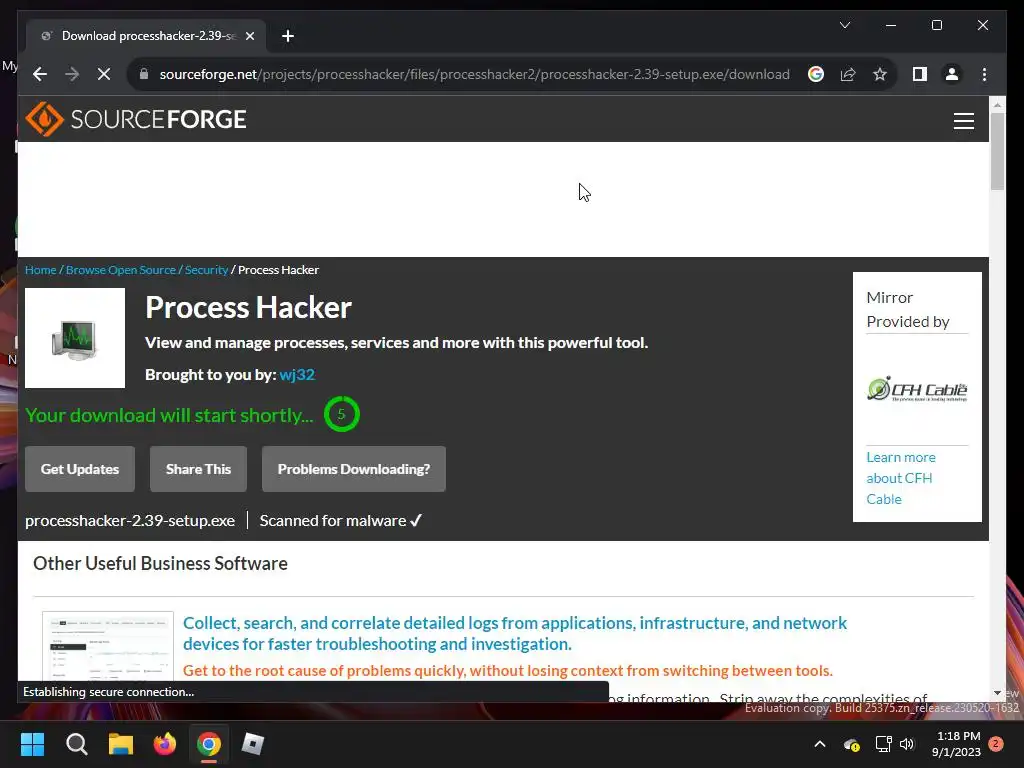Open taskbar Search

coord(76,744)
